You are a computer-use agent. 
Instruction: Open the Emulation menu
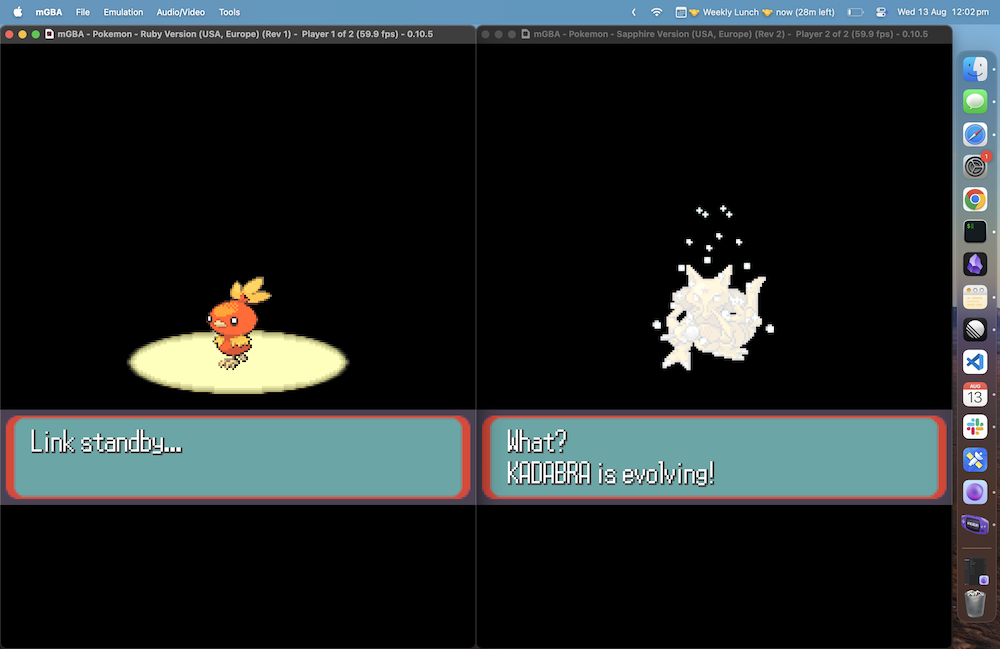pos(123,12)
